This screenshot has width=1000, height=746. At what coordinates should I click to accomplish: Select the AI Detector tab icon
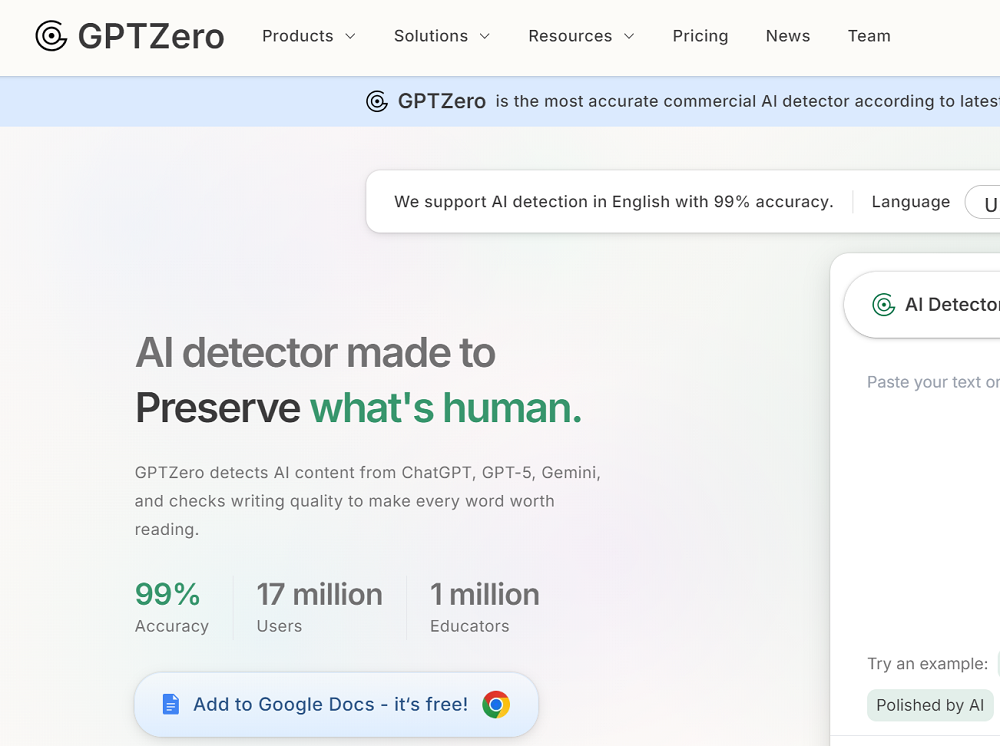[883, 304]
